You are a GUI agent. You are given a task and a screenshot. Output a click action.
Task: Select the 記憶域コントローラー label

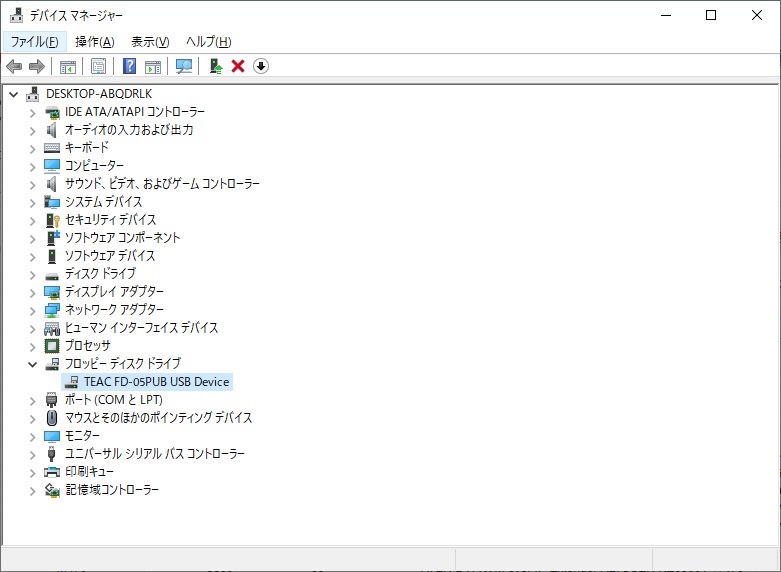[112, 490]
